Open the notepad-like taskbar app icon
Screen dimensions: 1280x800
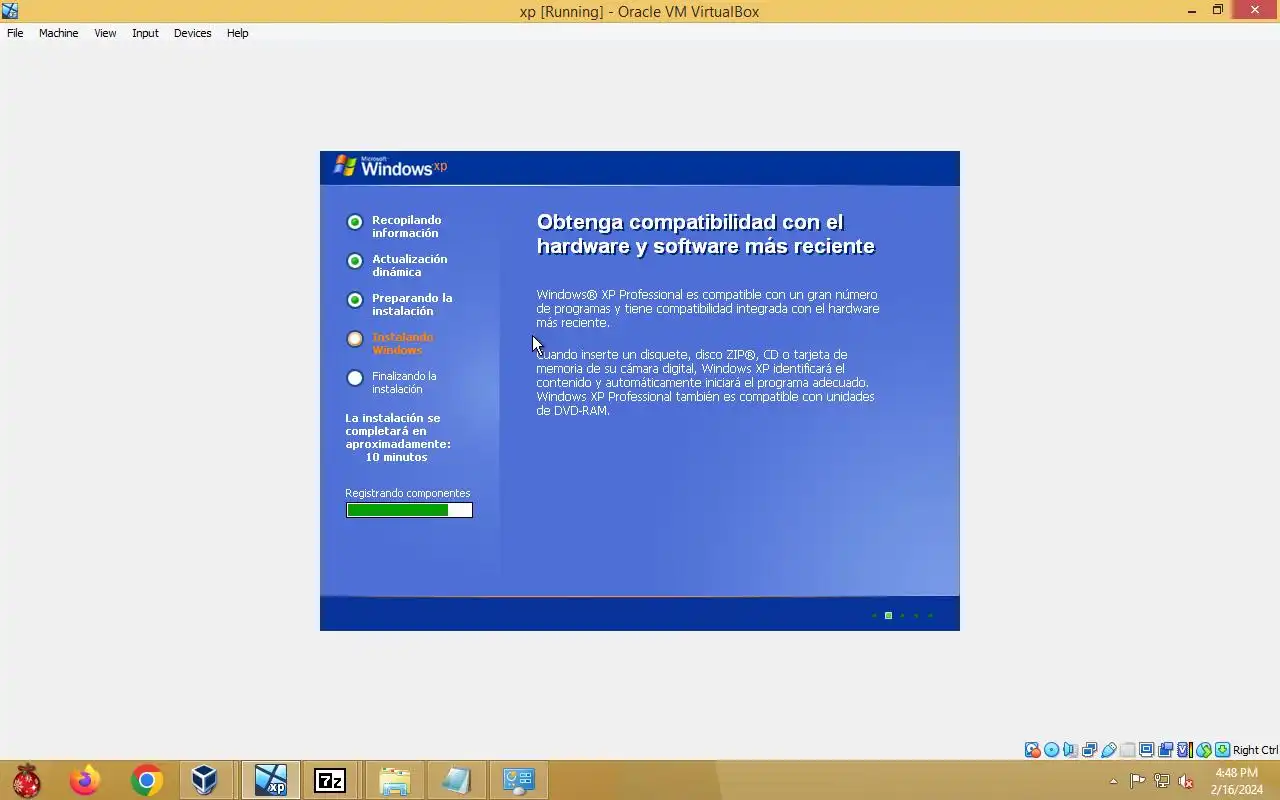457,780
